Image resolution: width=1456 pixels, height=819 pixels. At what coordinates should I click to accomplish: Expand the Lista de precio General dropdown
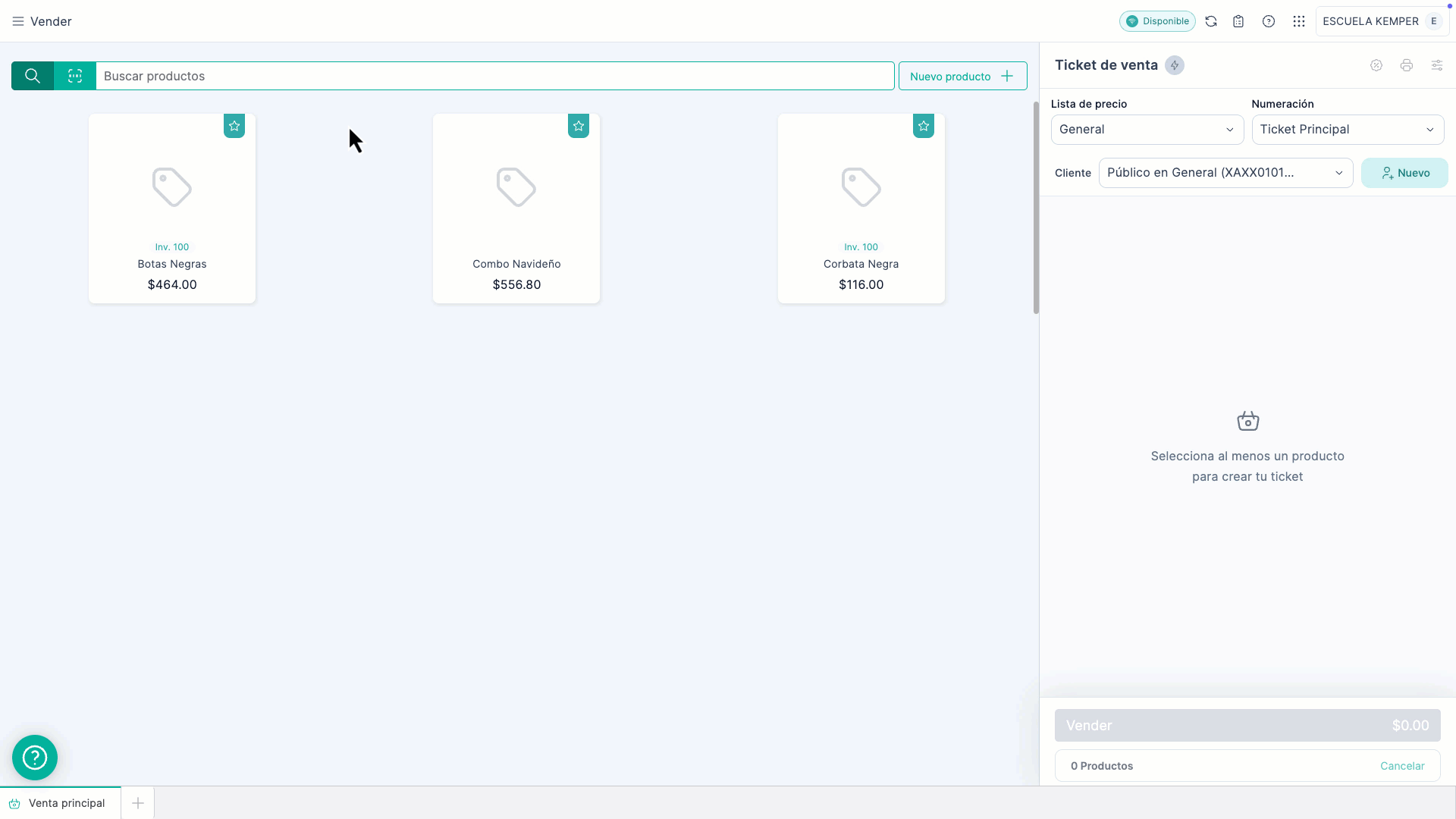click(1147, 130)
